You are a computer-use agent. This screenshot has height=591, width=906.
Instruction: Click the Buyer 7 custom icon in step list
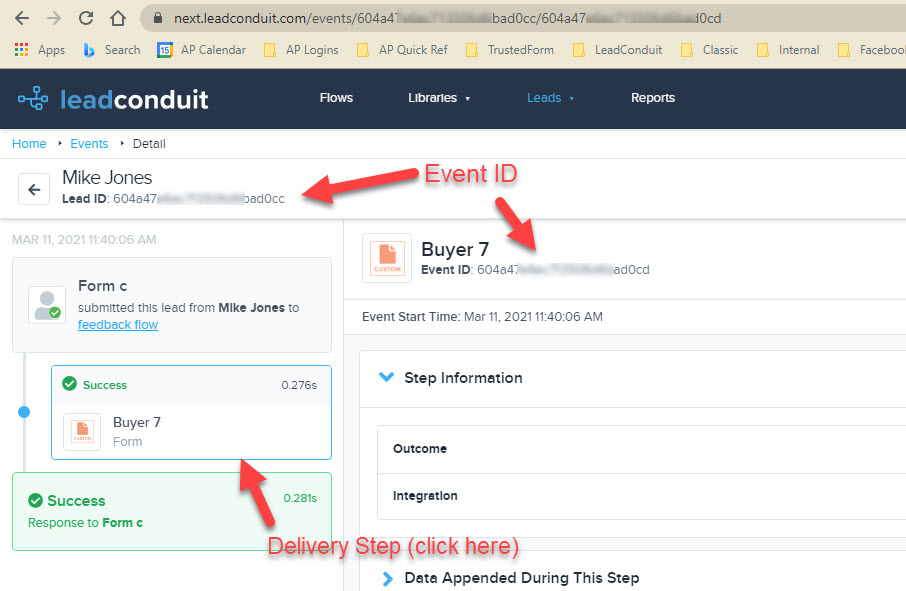pyautogui.click(x=82, y=432)
